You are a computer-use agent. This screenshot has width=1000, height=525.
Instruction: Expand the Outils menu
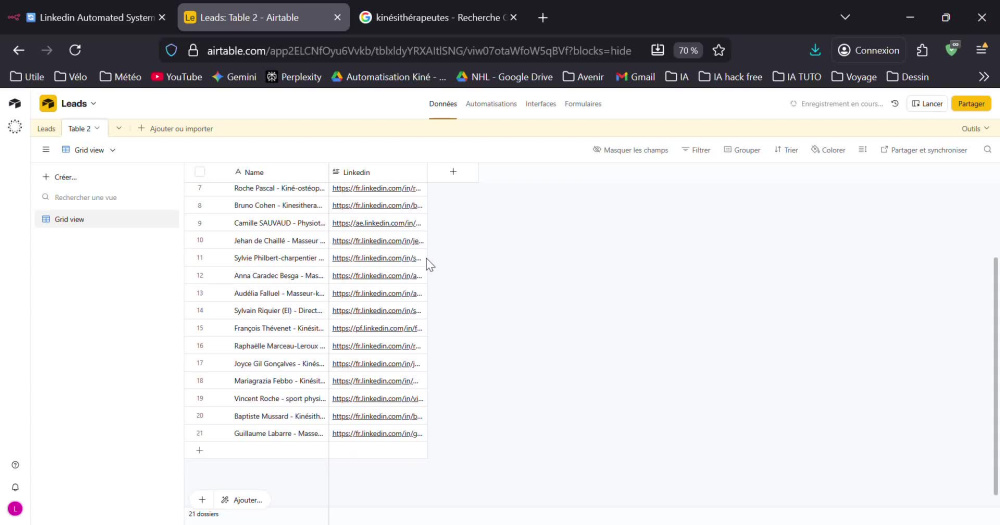tap(975, 128)
